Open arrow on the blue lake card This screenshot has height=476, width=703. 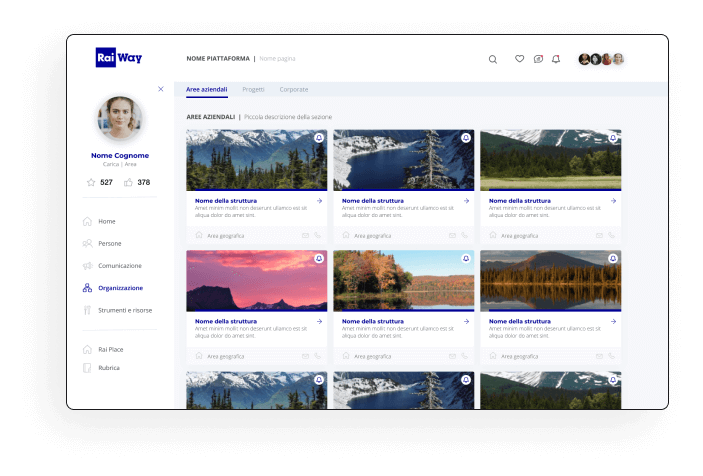pos(466,200)
